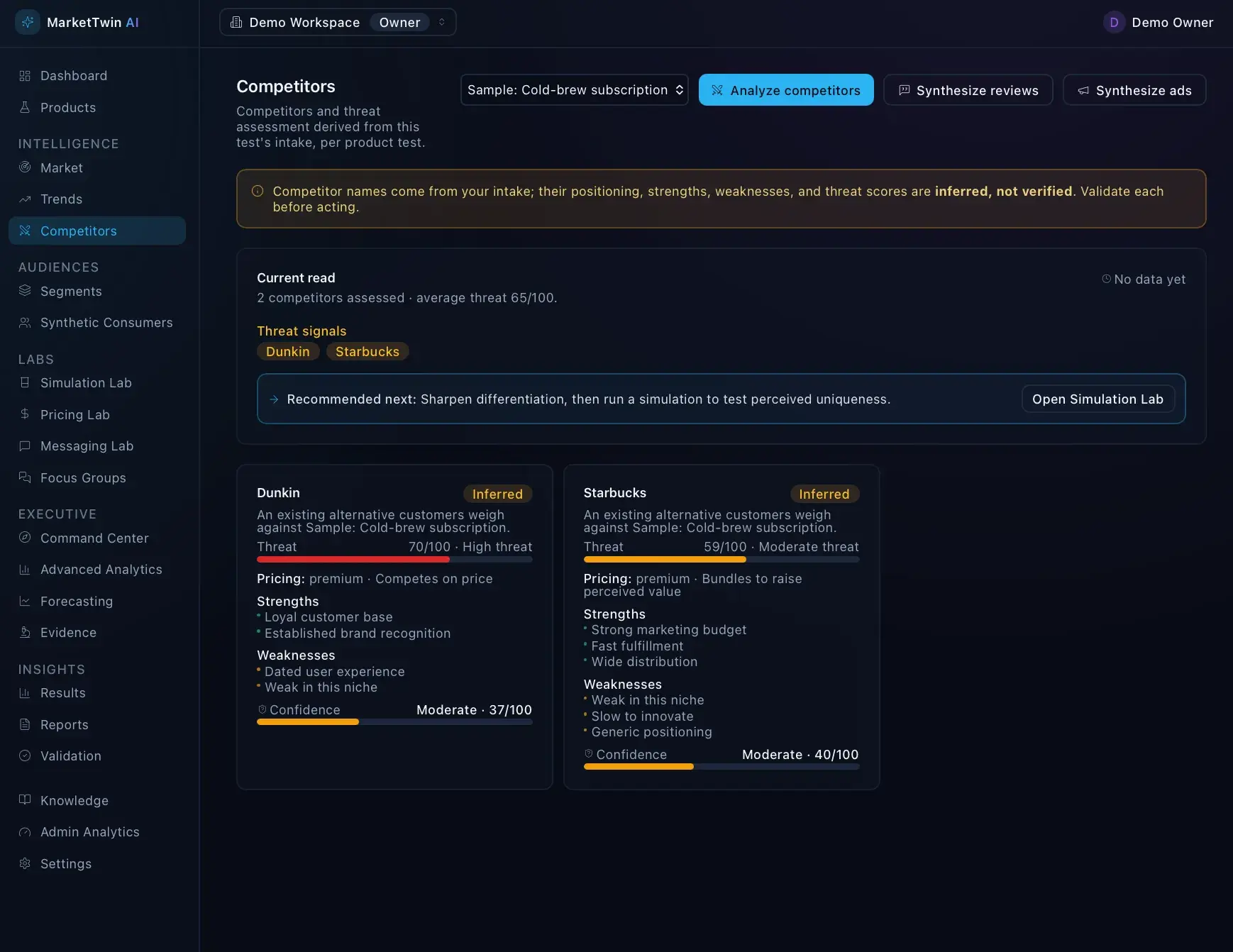Click the Results bar-chart icon
The width and height of the screenshot is (1233, 952).
pyautogui.click(x=25, y=693)
